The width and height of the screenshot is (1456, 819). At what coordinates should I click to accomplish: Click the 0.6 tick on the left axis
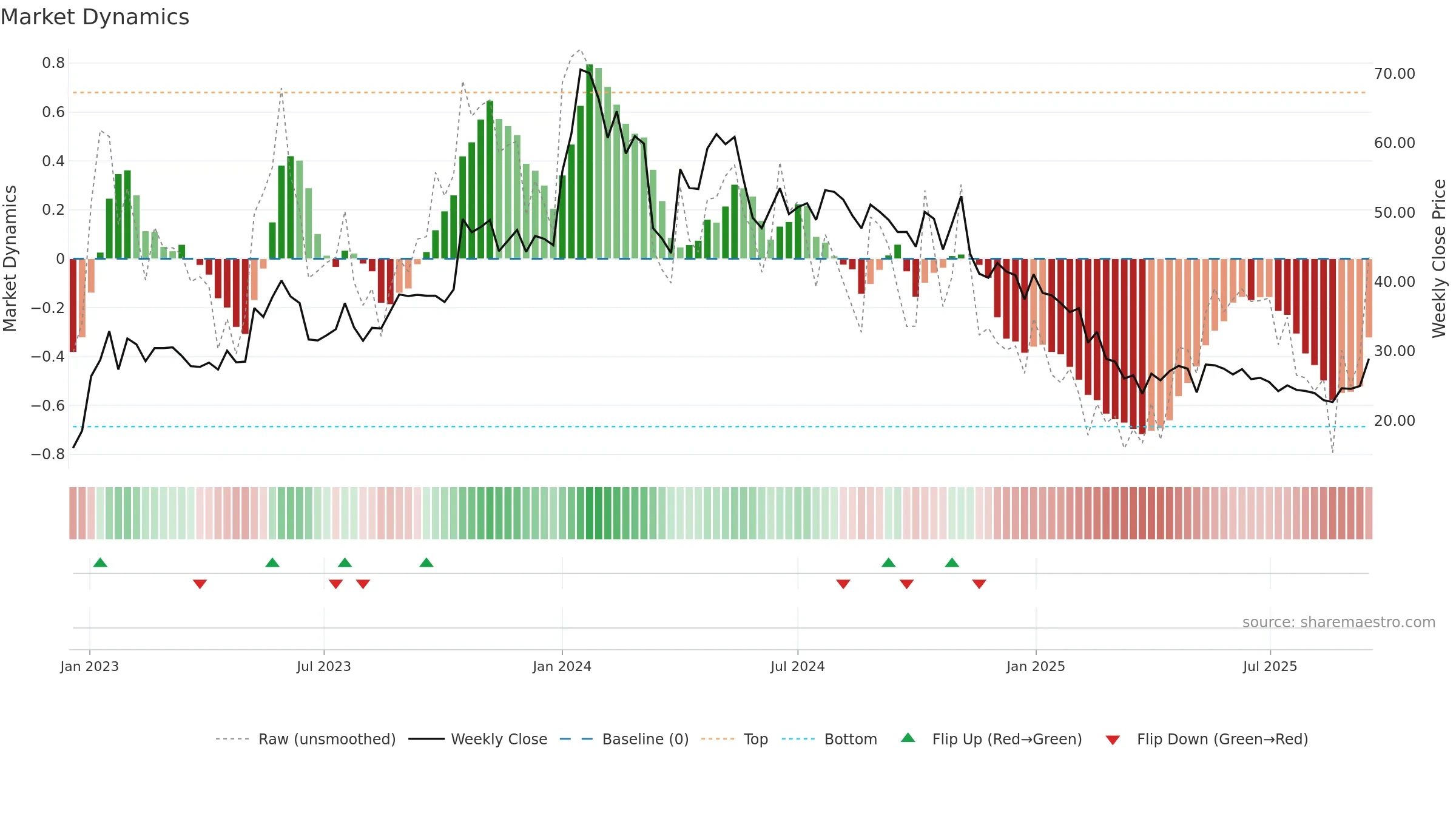point(53,112)
